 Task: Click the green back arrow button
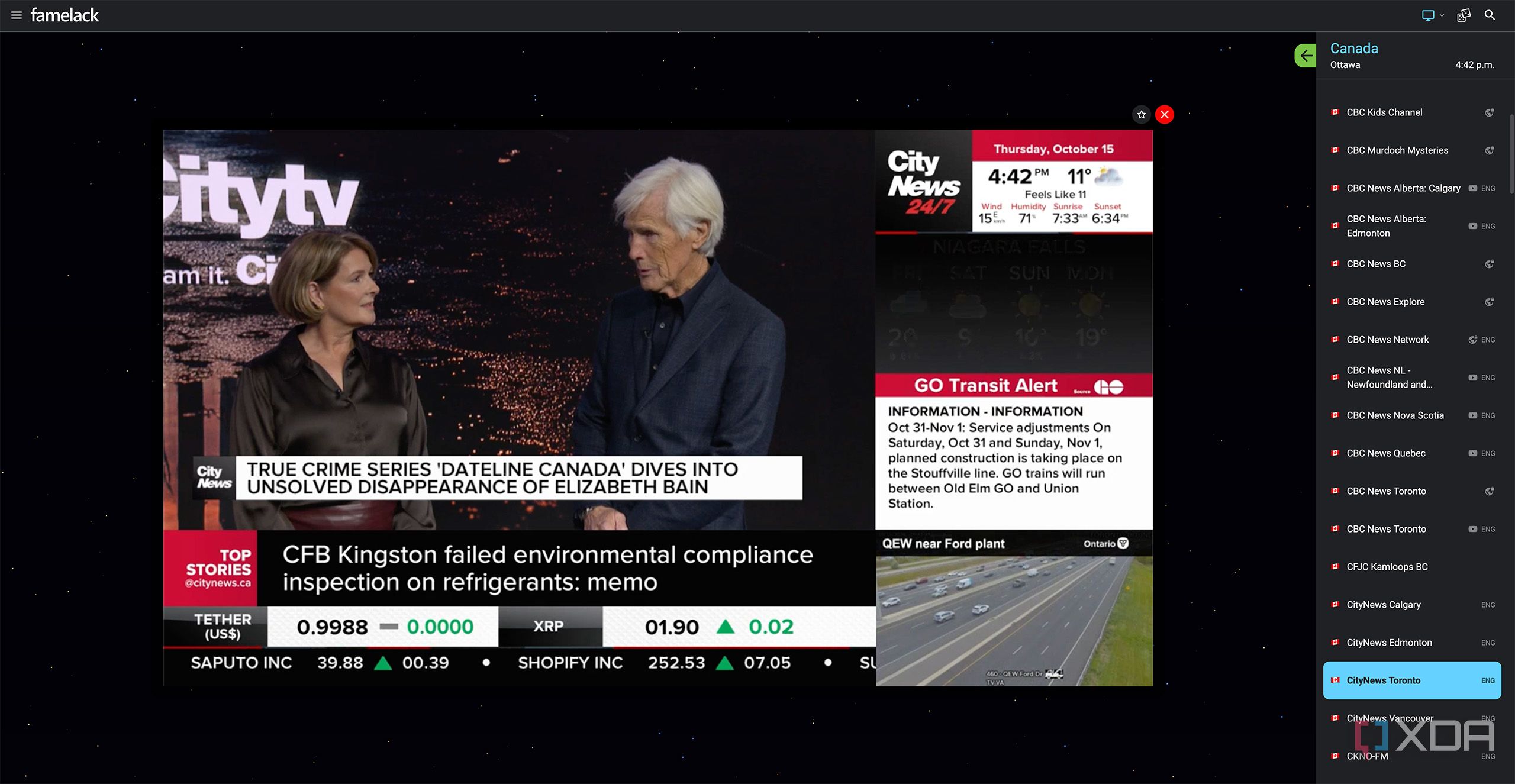[1305, 56]
